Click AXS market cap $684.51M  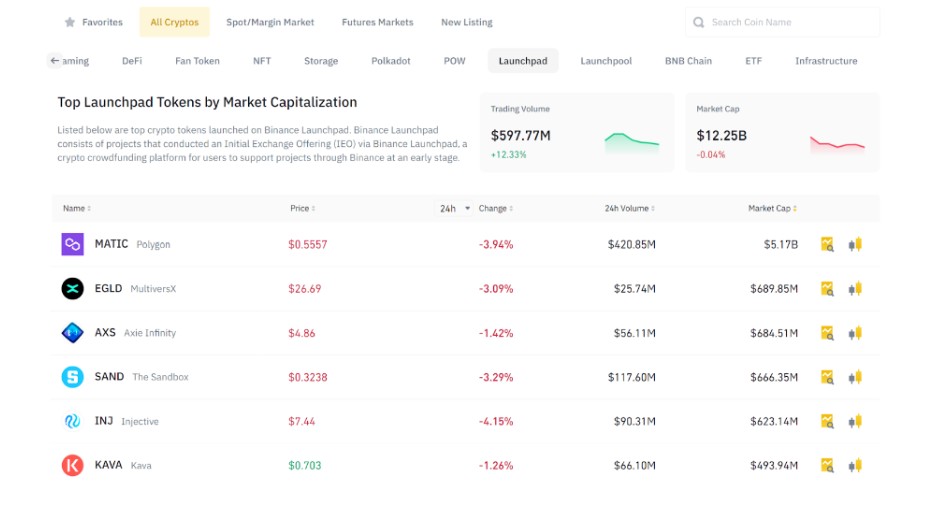(x=774, y=333)
